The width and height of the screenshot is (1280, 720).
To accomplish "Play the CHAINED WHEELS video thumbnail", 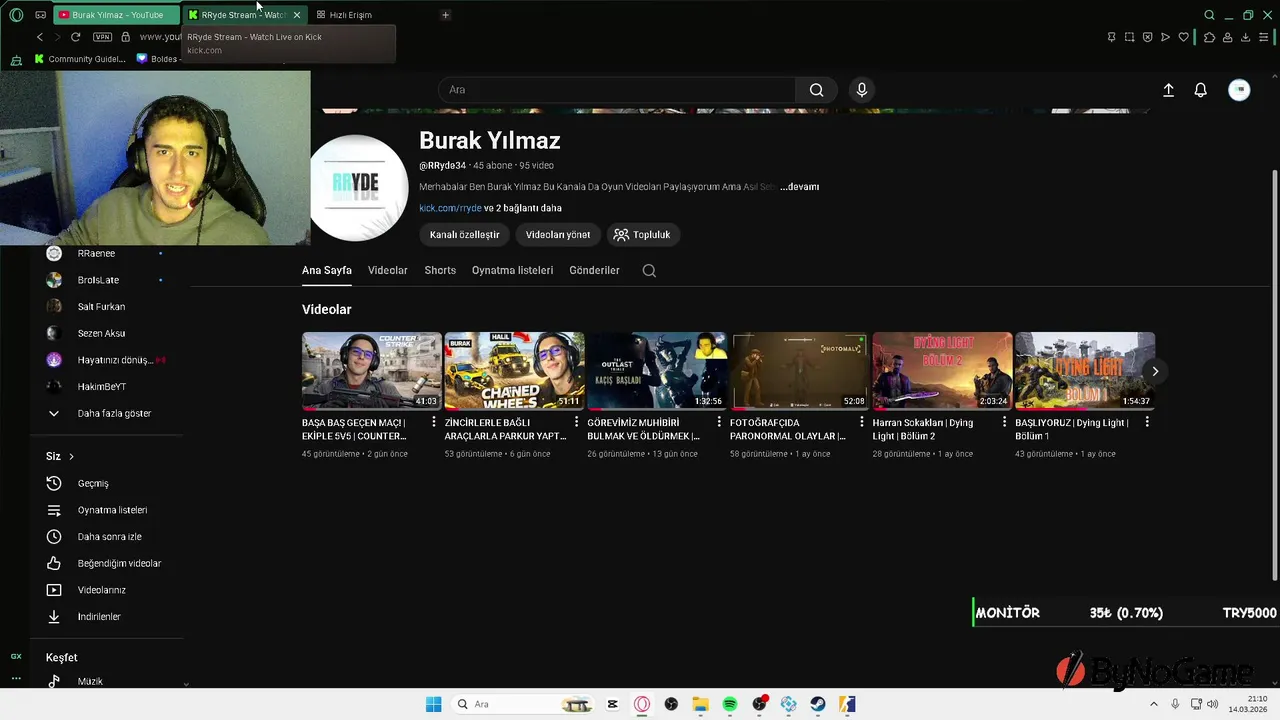I will click(x=514, y=371).
